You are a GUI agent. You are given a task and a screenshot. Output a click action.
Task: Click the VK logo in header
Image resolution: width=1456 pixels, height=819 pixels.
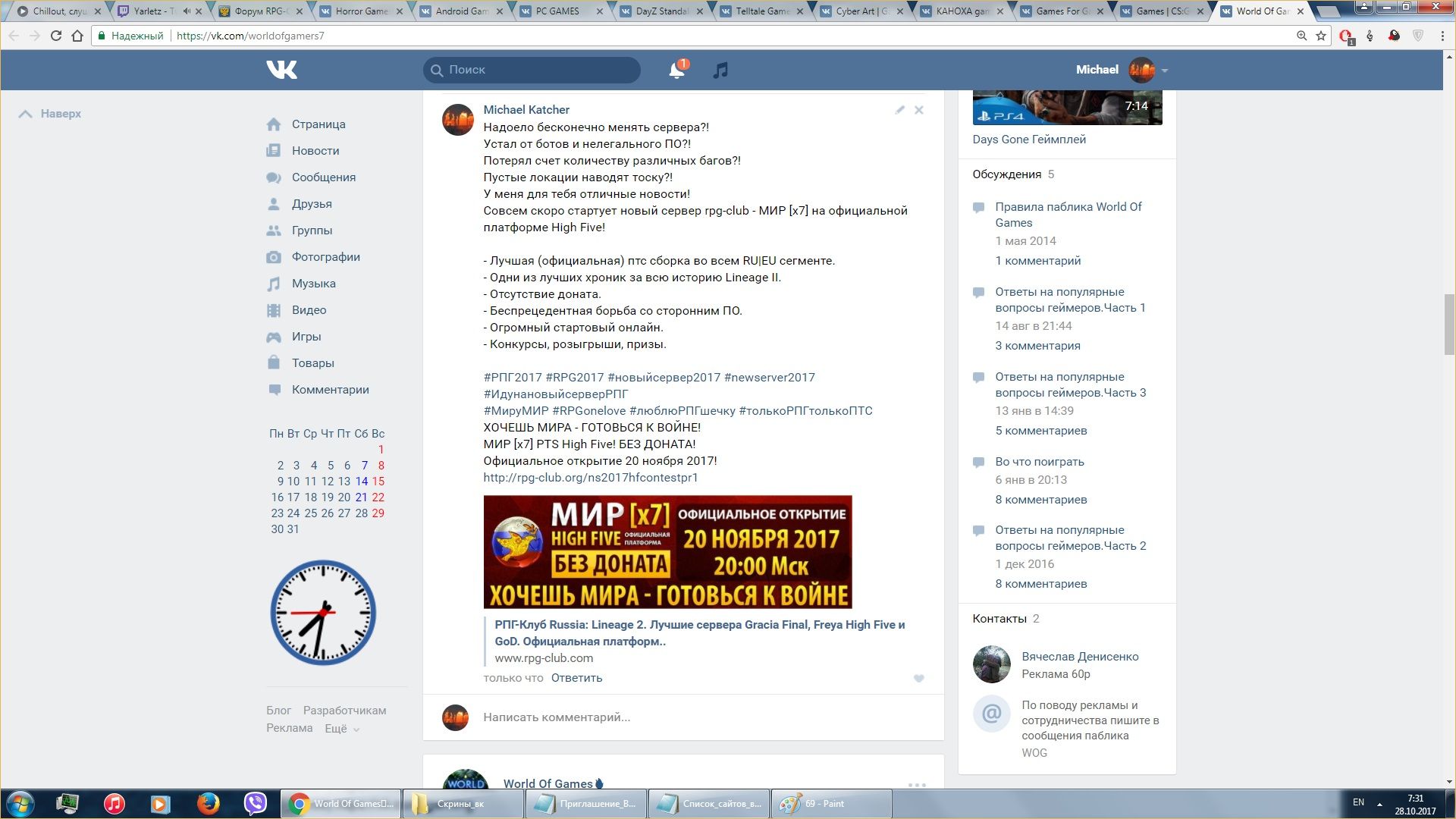coord(282,70)
